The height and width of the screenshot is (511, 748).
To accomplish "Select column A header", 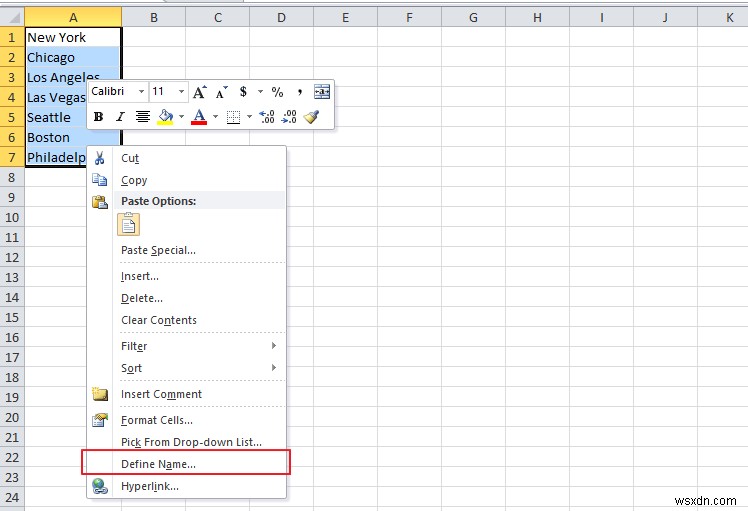I will tap(73, 18).
